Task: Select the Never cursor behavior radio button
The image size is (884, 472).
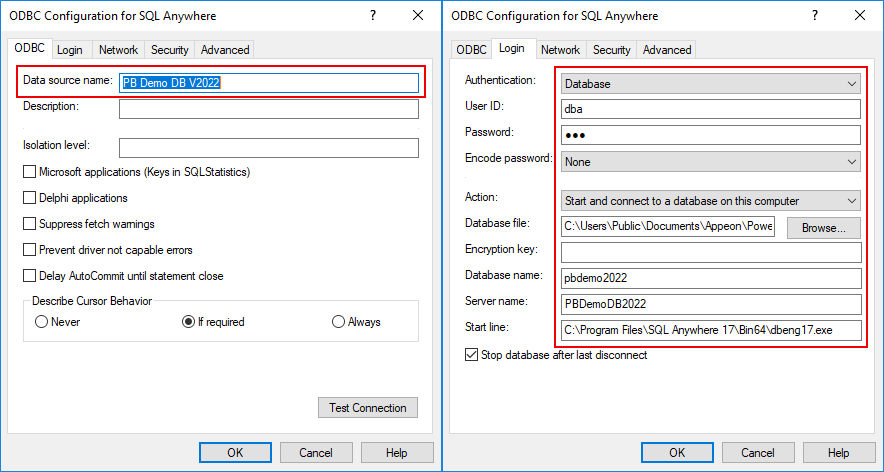Action: 41,322
